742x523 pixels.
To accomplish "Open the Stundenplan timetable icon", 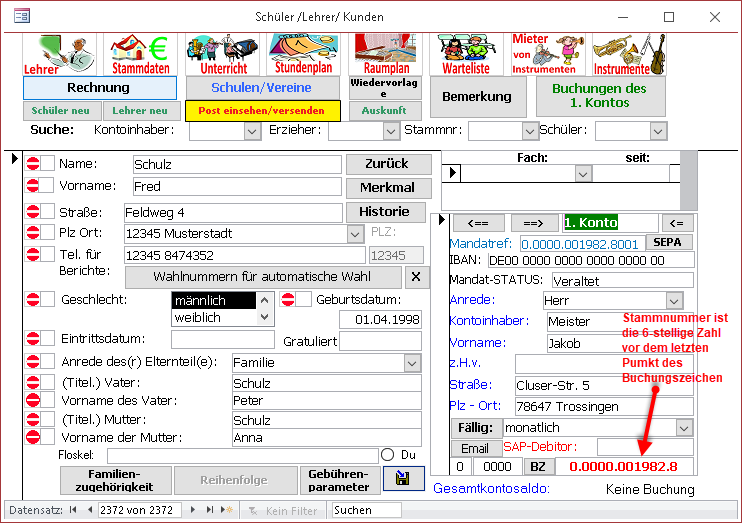I will click(300, 54).
